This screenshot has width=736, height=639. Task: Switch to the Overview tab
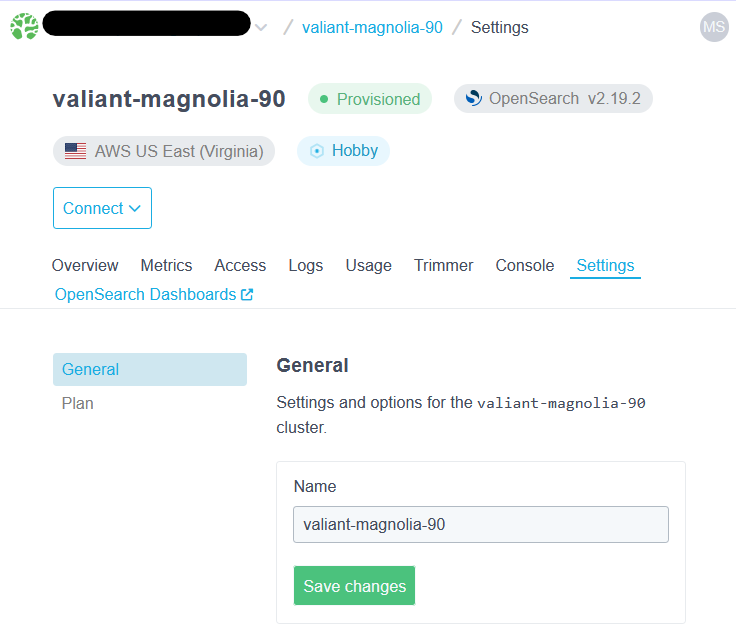click(85, 265)
